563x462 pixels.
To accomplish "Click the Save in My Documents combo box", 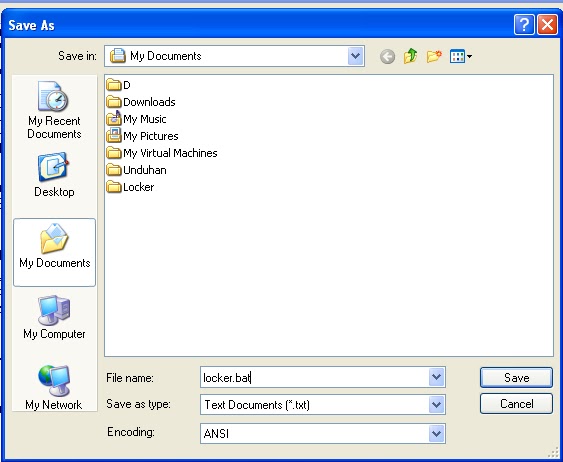I will 234,56.
